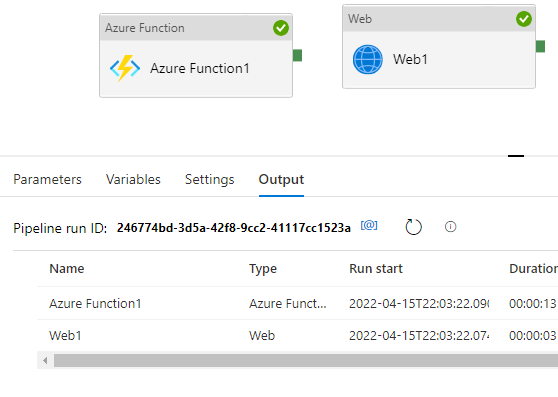
Task: Sort by the Run start column header
Action: point(376,269)
